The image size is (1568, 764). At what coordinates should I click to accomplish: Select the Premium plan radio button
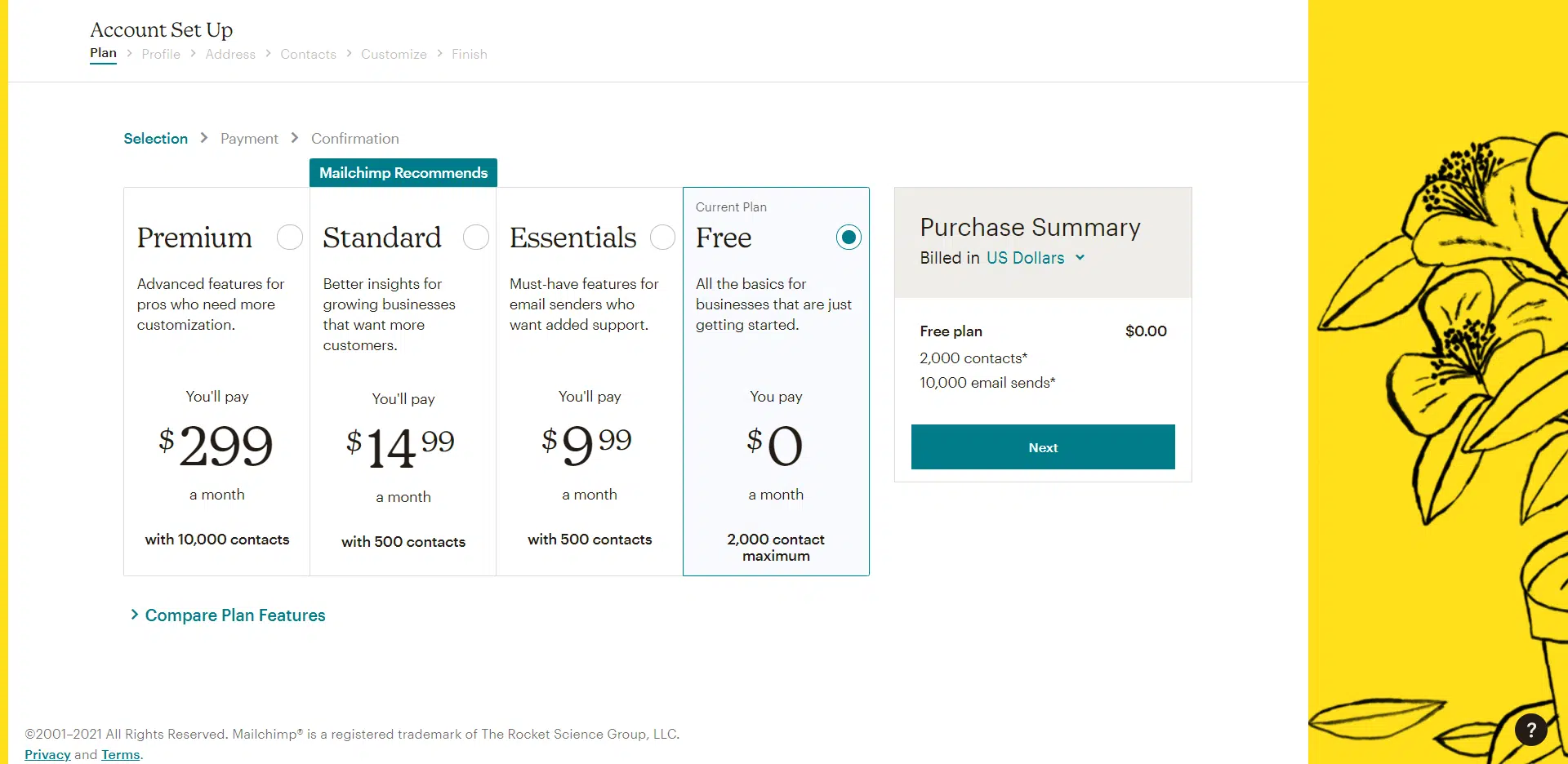point(289,238)
